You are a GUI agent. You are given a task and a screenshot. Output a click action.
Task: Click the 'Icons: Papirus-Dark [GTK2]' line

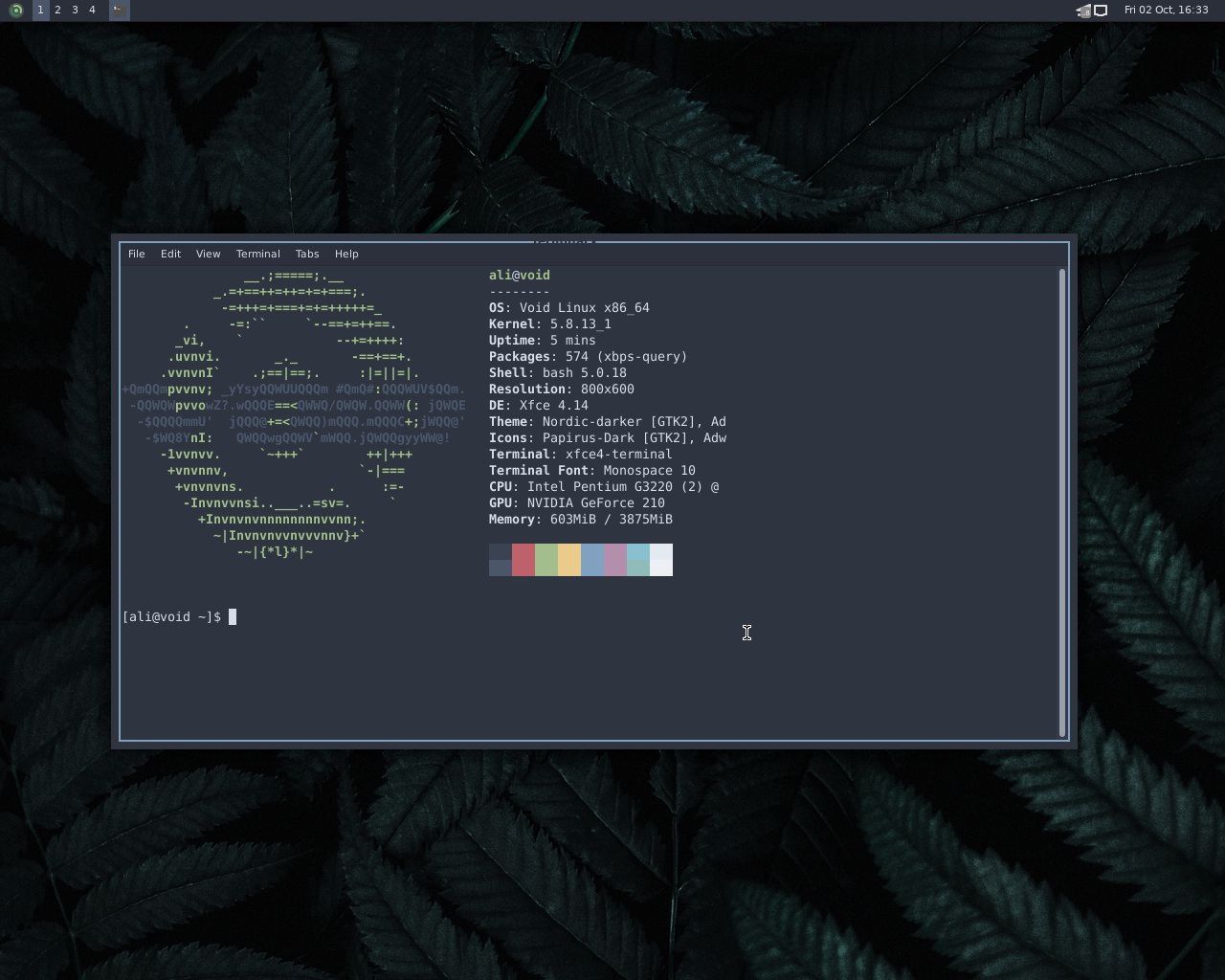click(x=608, y=438)
